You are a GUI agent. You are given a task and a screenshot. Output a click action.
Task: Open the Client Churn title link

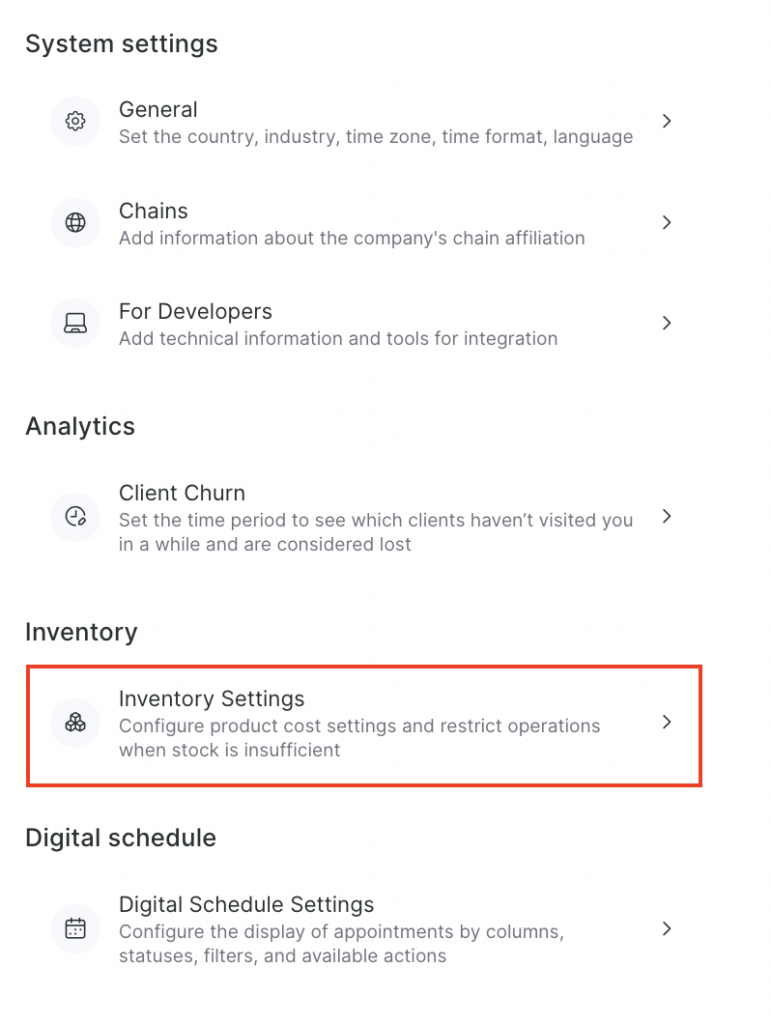point(182,493)
